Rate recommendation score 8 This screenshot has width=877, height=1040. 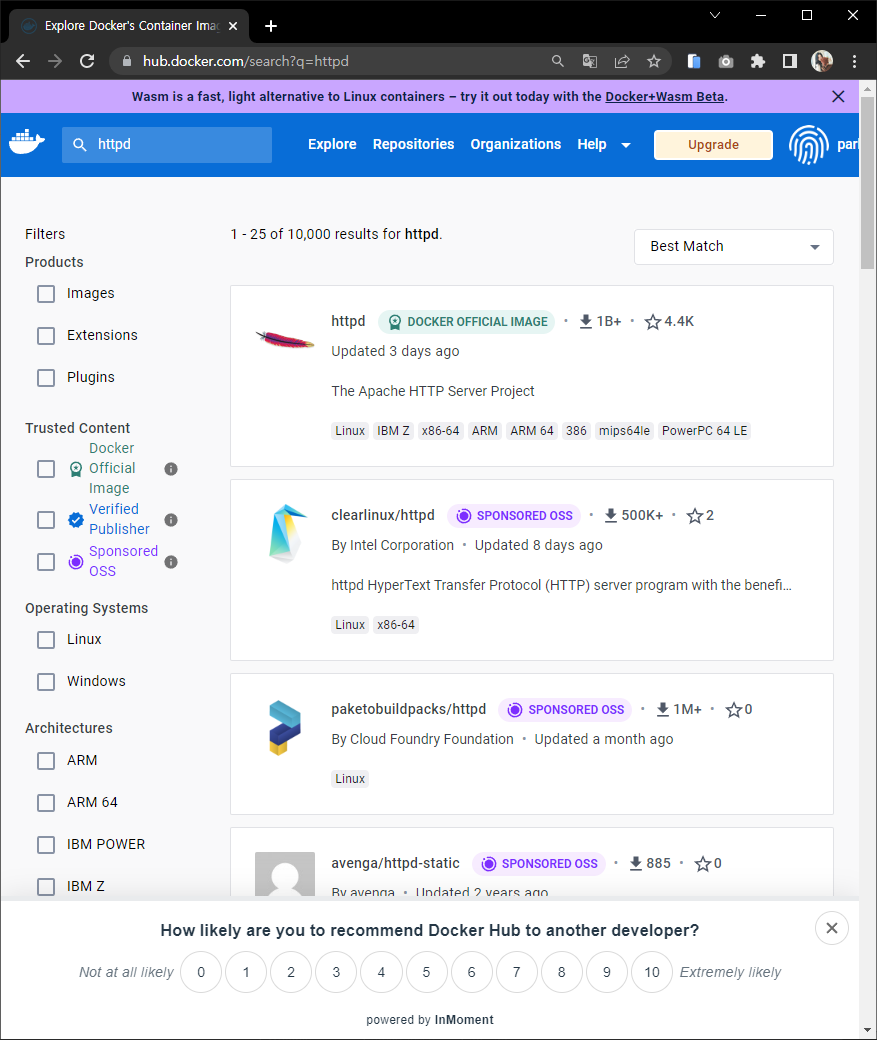(x=561, y=972)
